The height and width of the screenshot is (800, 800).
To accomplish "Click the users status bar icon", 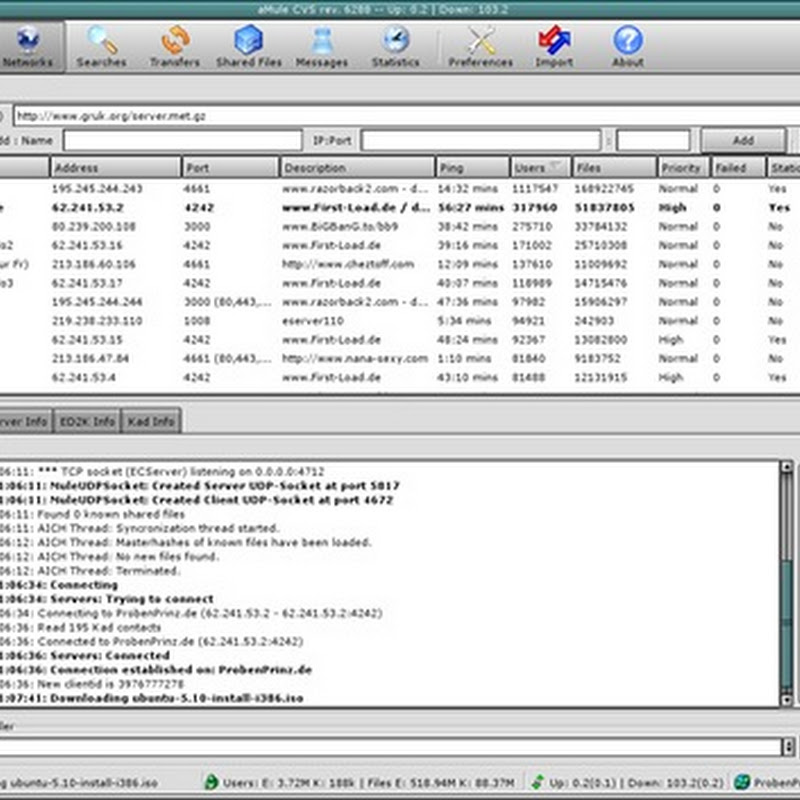I will [212, 781].
